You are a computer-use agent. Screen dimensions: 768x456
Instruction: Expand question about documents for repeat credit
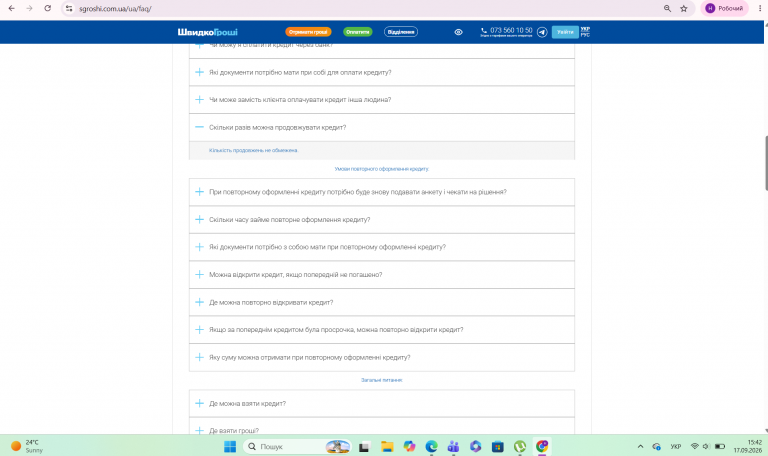pyautogui.click(x=382, y=247)
